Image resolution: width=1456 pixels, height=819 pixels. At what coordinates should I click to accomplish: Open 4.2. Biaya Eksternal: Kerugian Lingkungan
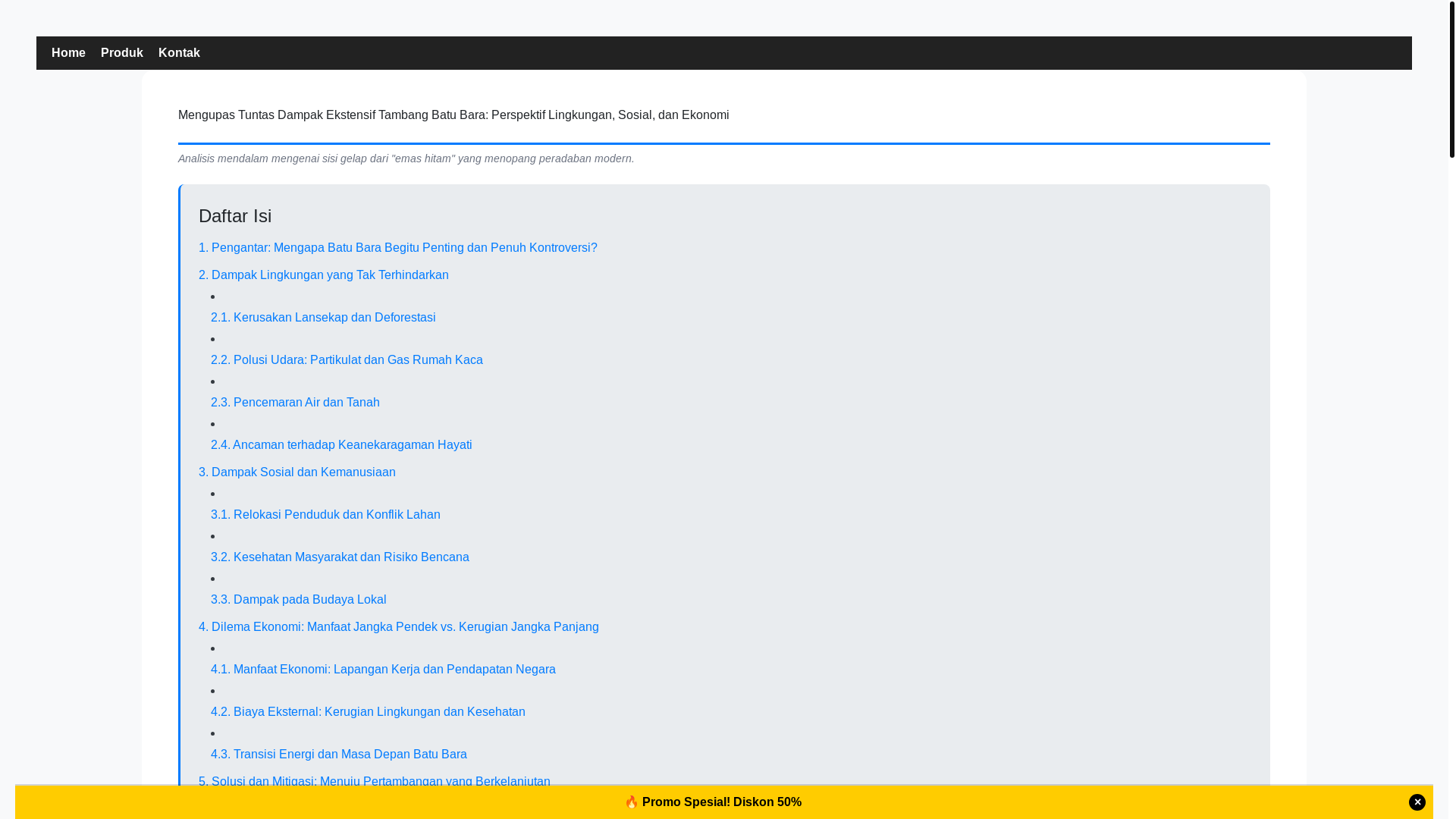pos(368,712)
